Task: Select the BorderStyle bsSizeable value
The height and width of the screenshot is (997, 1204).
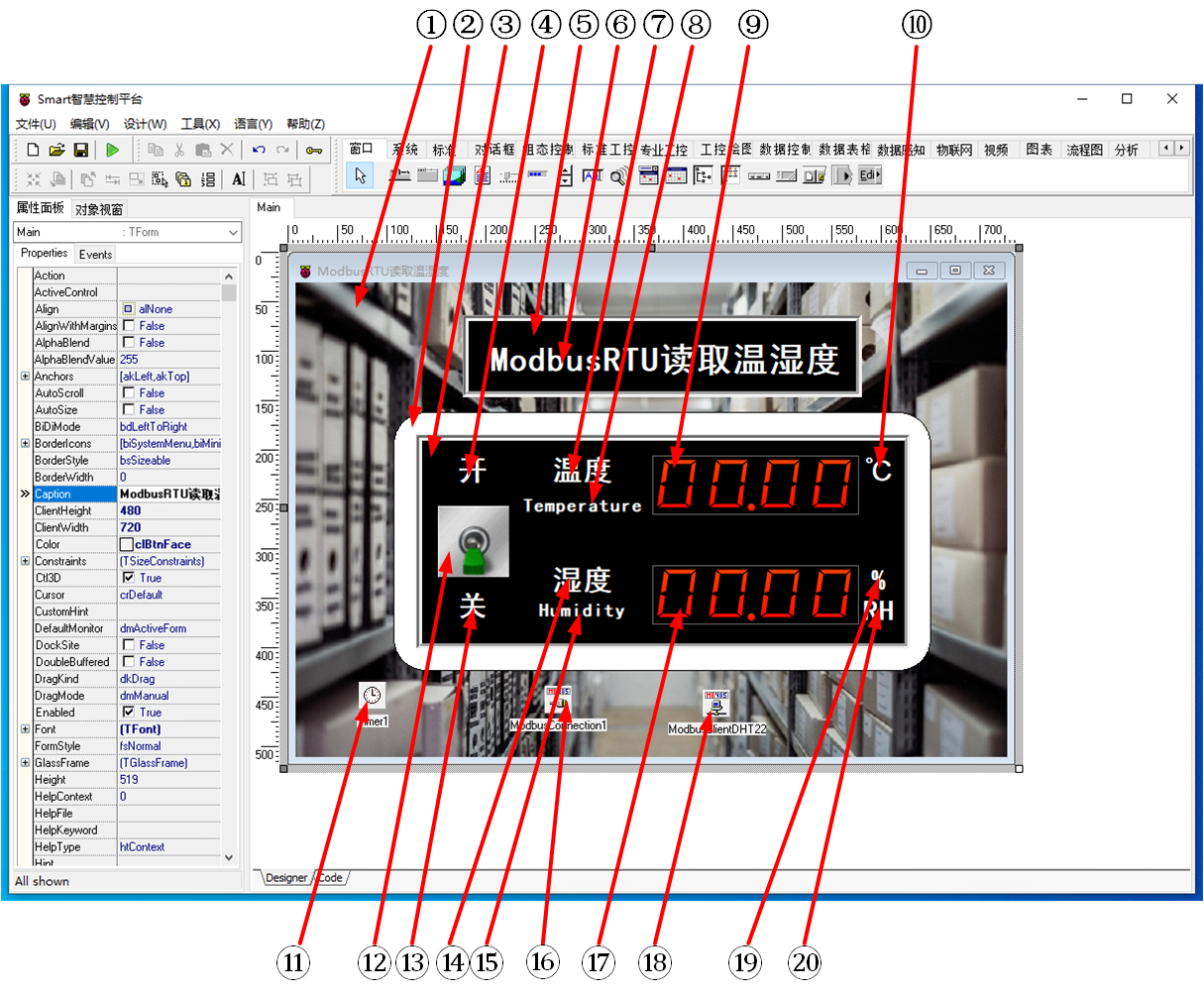Action: click(146, 461)
